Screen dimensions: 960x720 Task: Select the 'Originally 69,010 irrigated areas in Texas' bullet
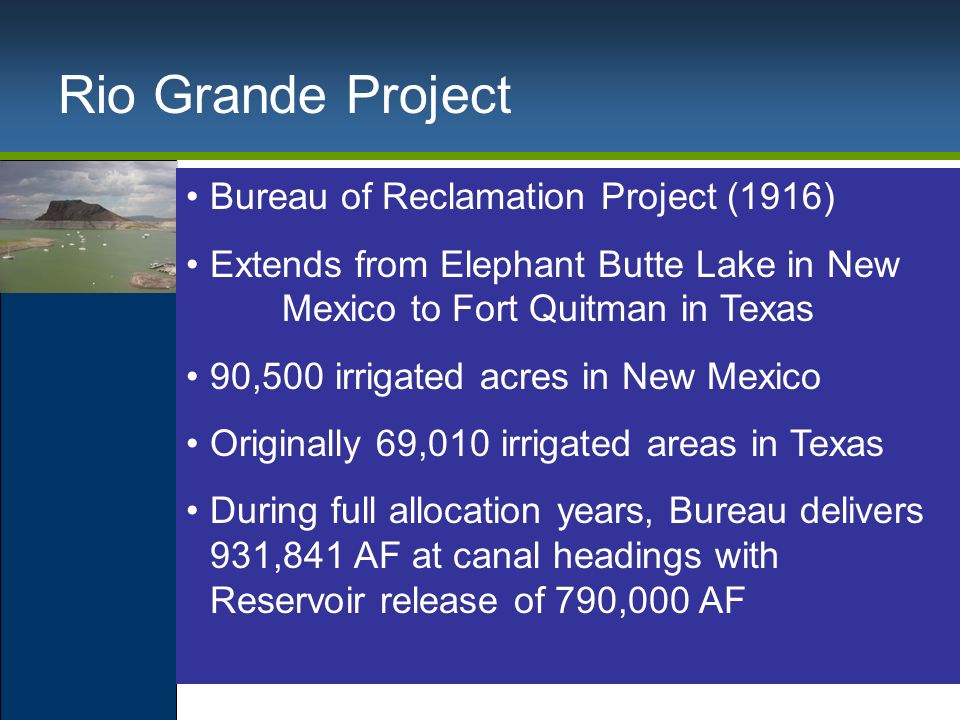click(x=547, y=444)
